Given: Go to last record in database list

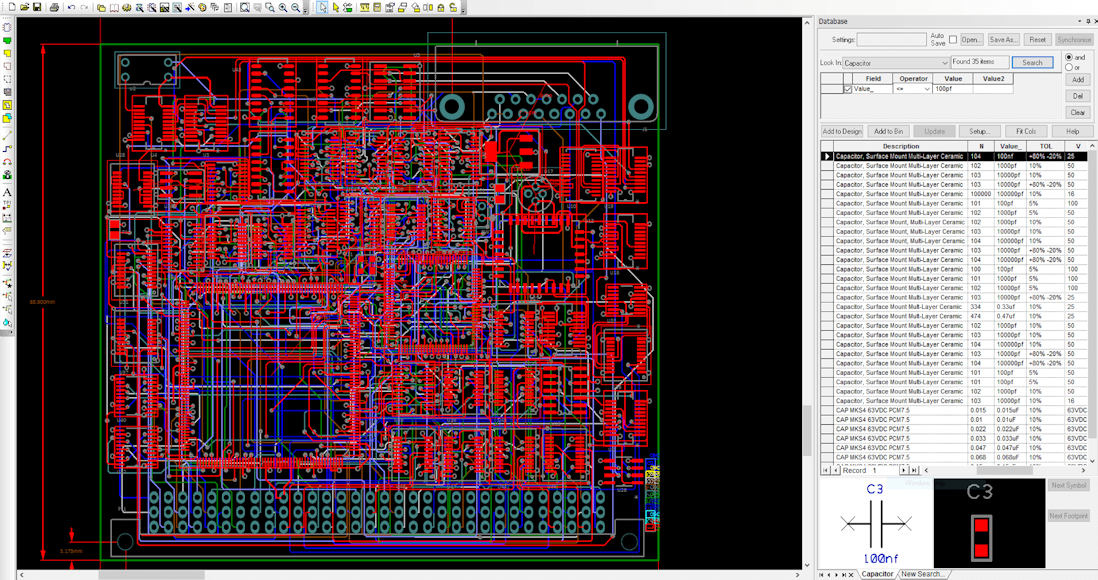Looking at the screenshot, I should coord(914,470).
